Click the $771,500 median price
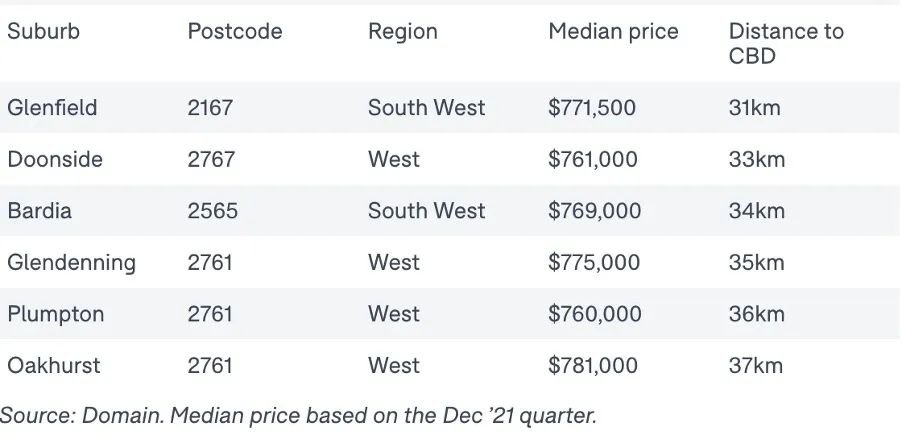The height and width of the screenshot is (436, 902). click(592, 108)
